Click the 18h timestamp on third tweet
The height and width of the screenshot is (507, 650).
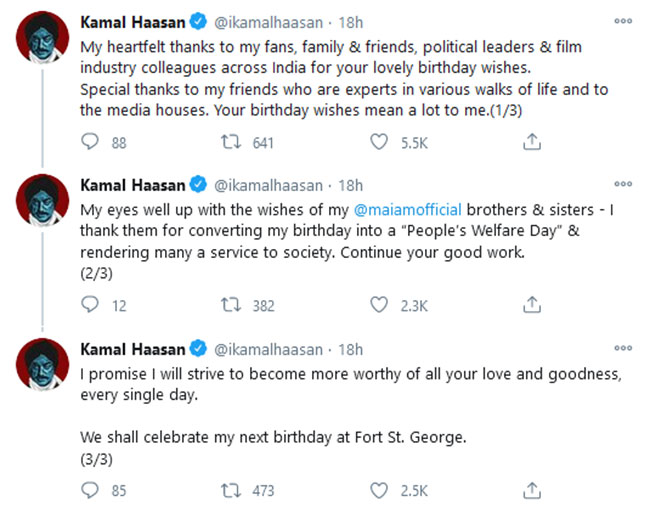click(x=350, y=350)
